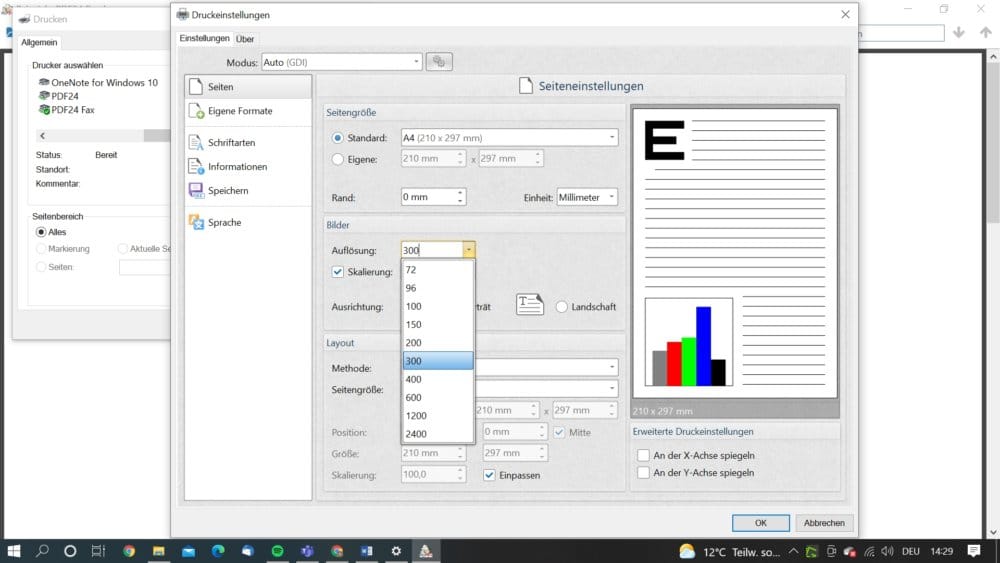
Task: Open the notification center icon
Action: (973, 551)
